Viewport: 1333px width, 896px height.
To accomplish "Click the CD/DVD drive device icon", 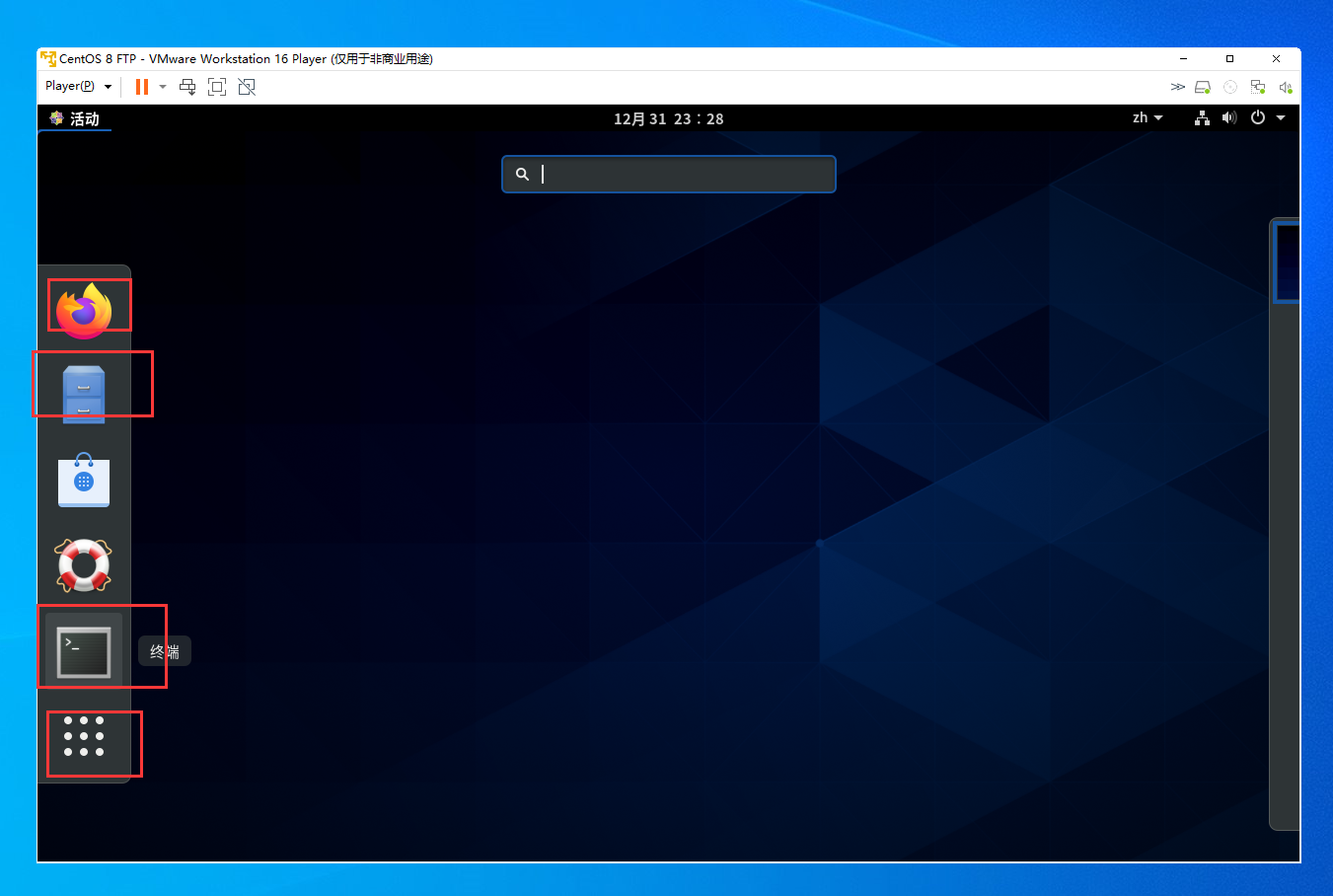I will point(1230,87).
